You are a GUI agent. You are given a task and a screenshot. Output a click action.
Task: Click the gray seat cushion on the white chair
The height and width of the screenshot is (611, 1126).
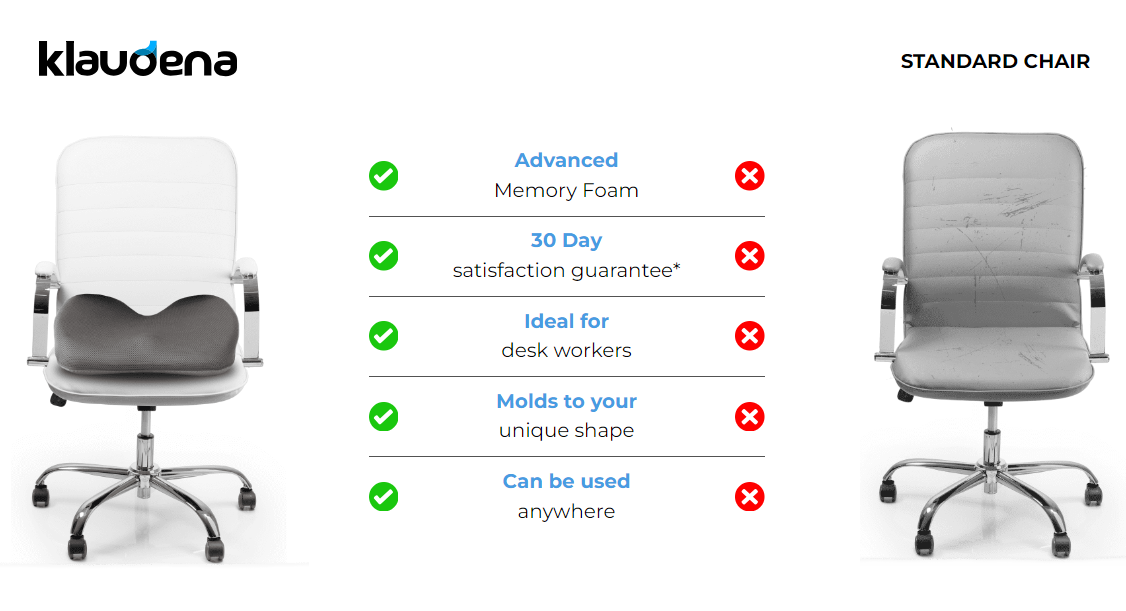pyautogui.click(x=147, y=335)
